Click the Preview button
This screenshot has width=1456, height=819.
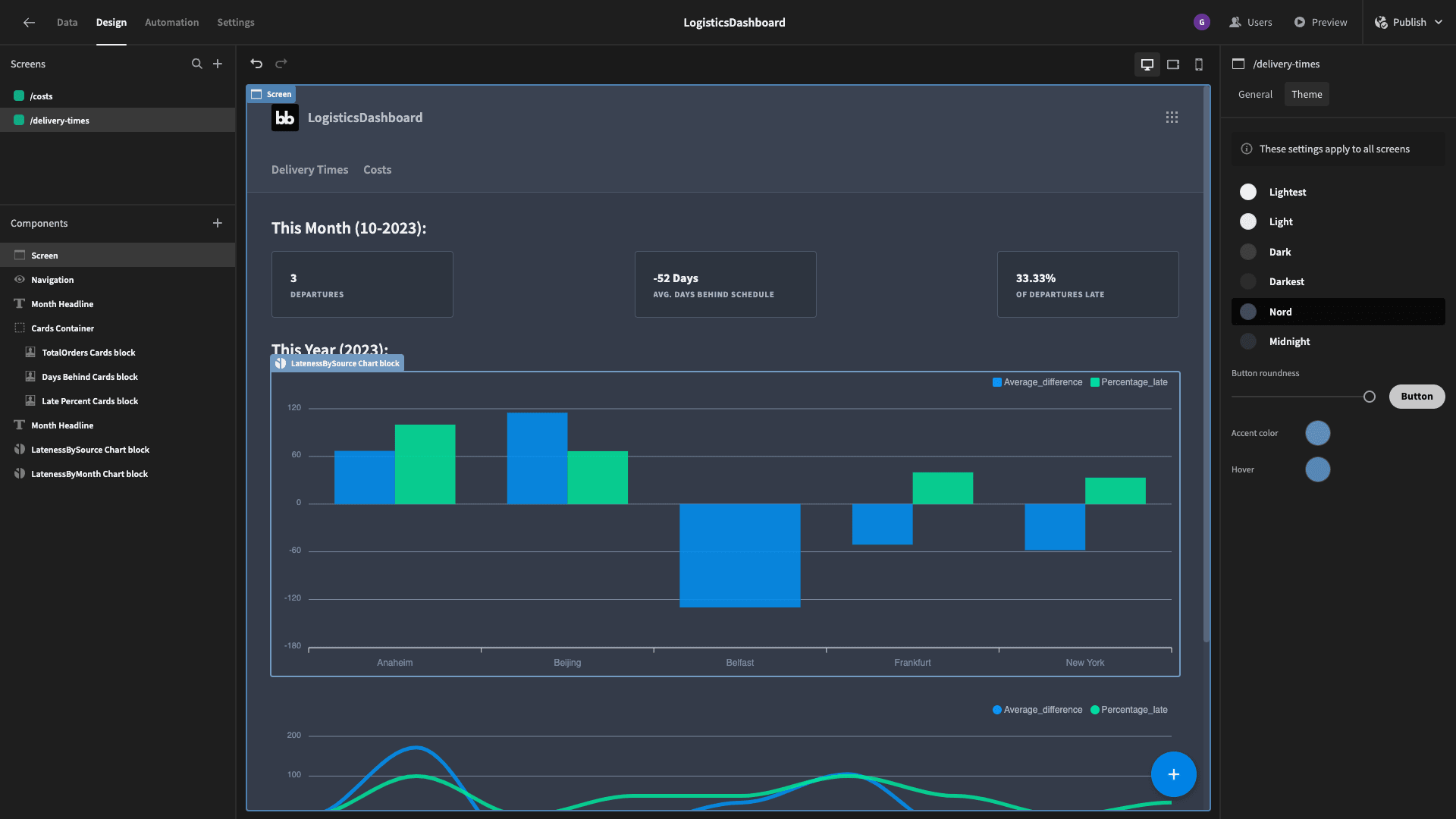(x=1320, y=23)
